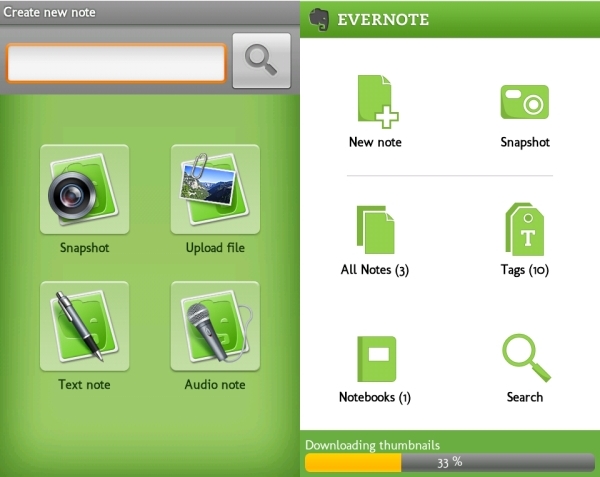Screen dimensions: 600x477
Task: Click the 33 % download progress bar
Action: pyautogui.click(x=450, y=462)
